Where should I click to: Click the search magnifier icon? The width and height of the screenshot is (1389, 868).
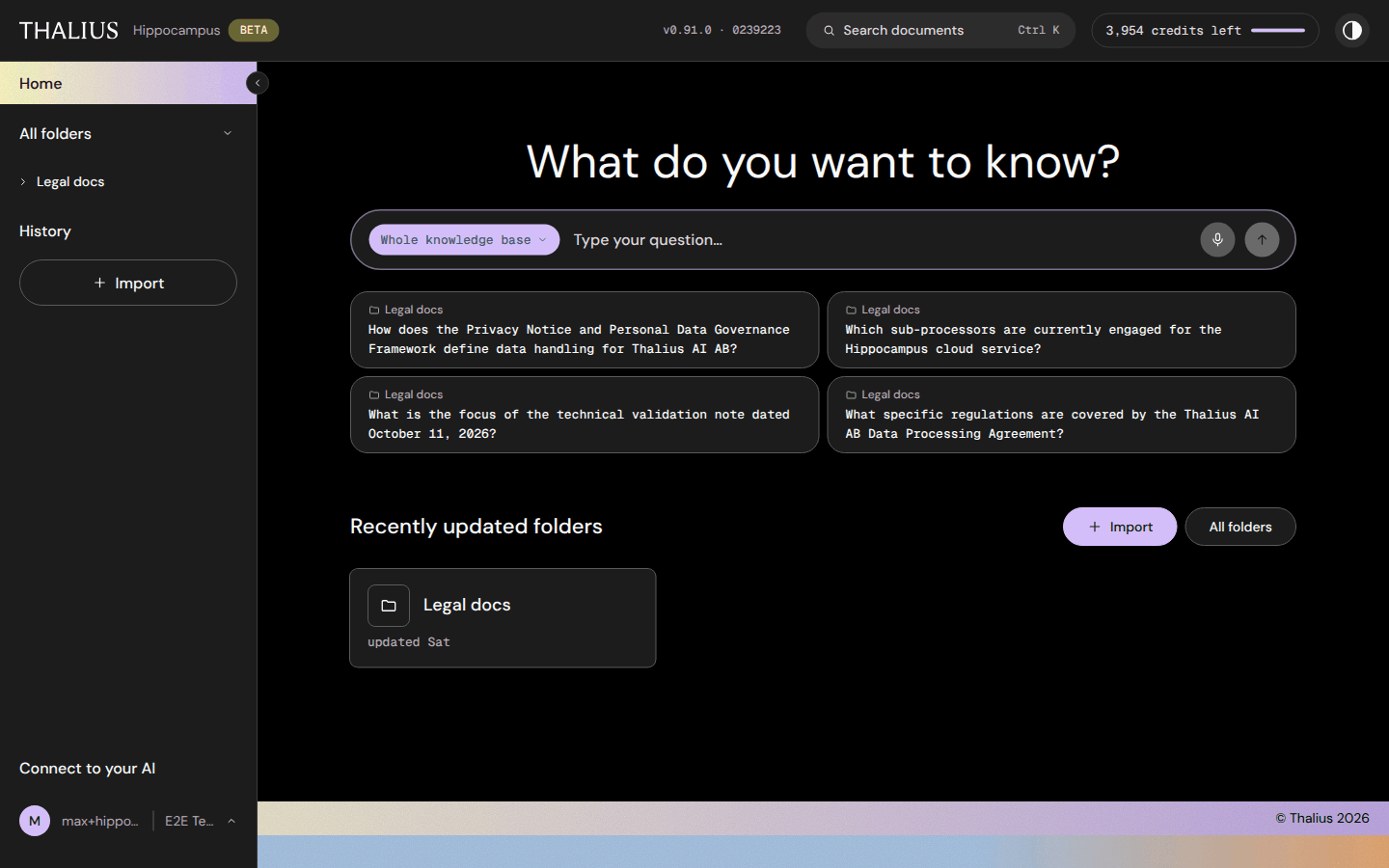pos(829,31)
